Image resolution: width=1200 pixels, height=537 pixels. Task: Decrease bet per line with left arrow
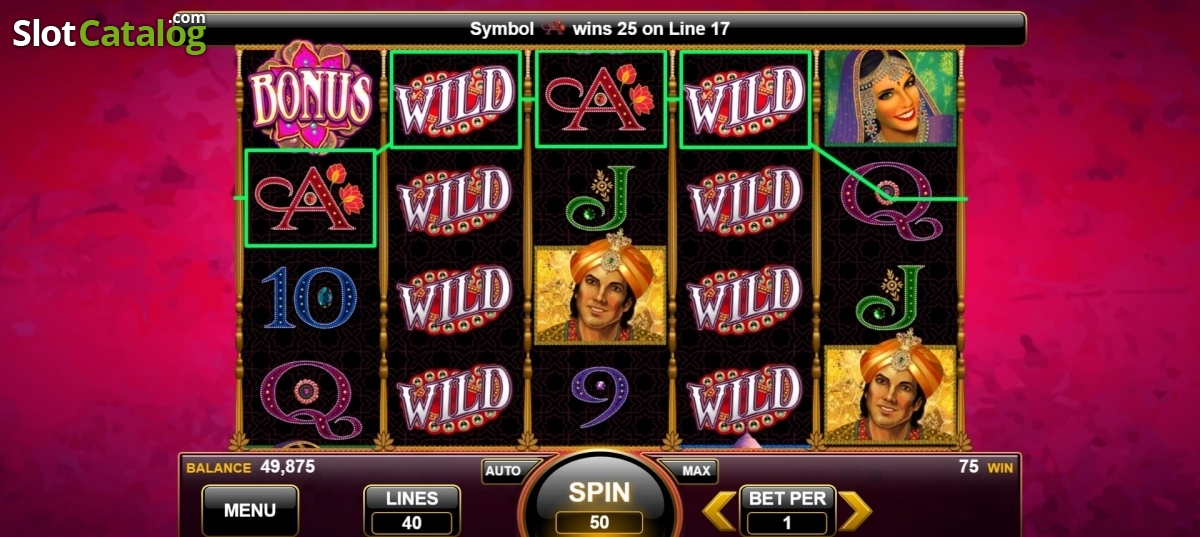719,510
